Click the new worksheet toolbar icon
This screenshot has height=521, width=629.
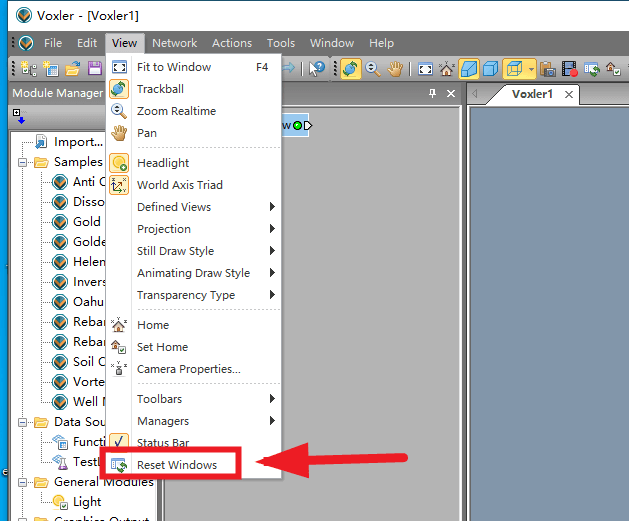pos(51,69)
